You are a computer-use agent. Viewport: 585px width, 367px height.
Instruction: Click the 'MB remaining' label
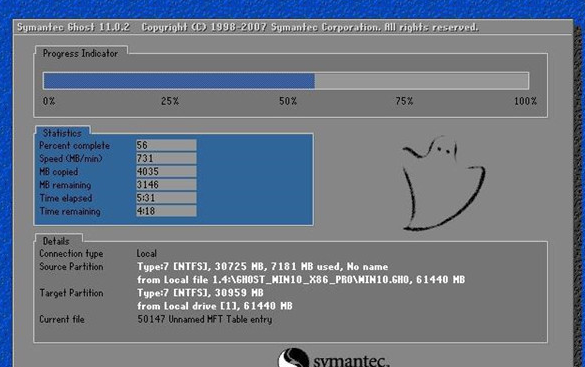65,185
